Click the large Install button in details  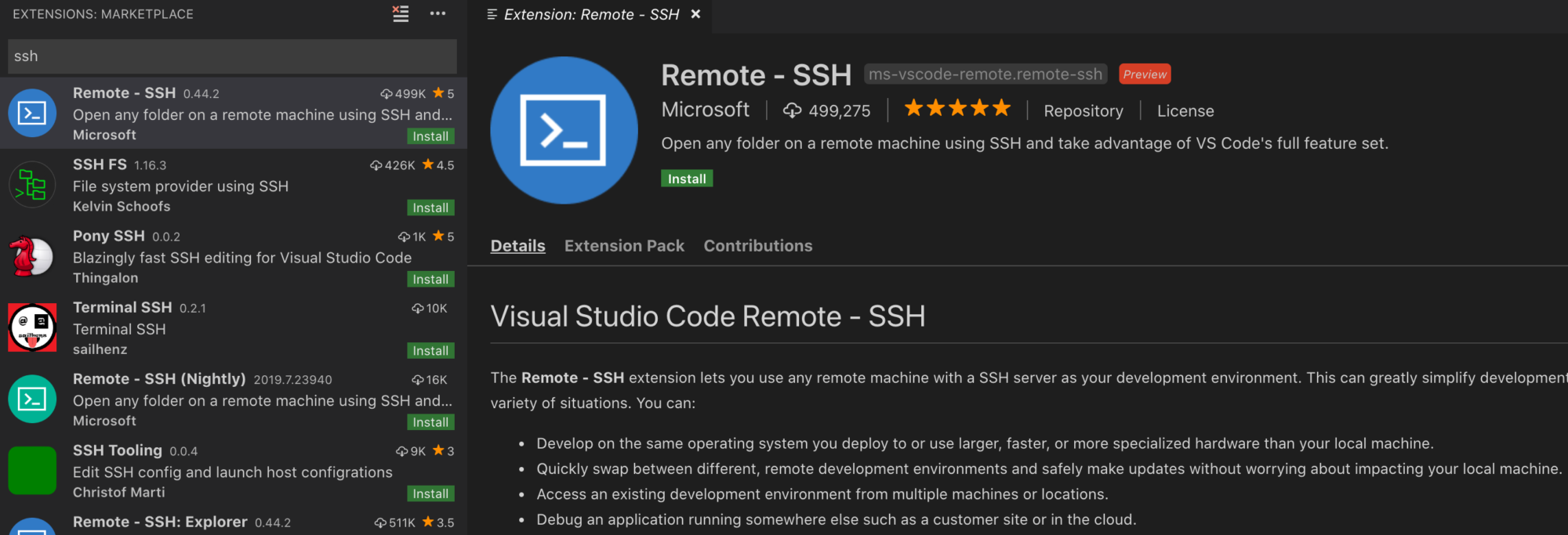point(687,179)
